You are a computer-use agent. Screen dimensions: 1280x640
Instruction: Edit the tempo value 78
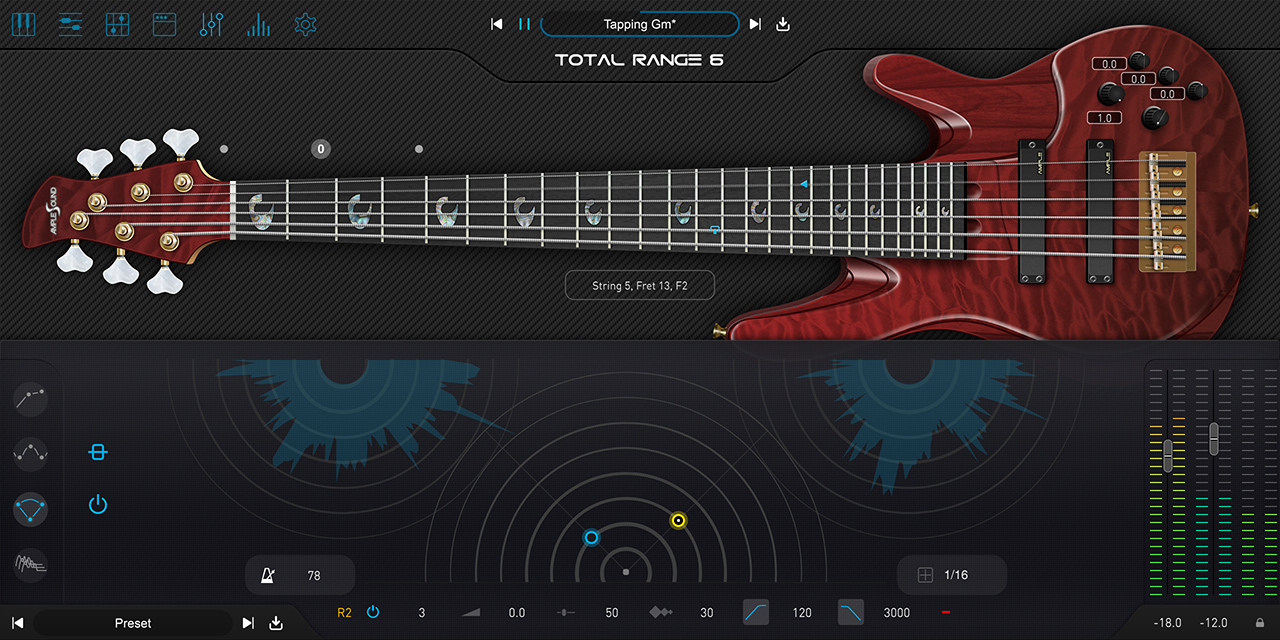click(314, 575)
